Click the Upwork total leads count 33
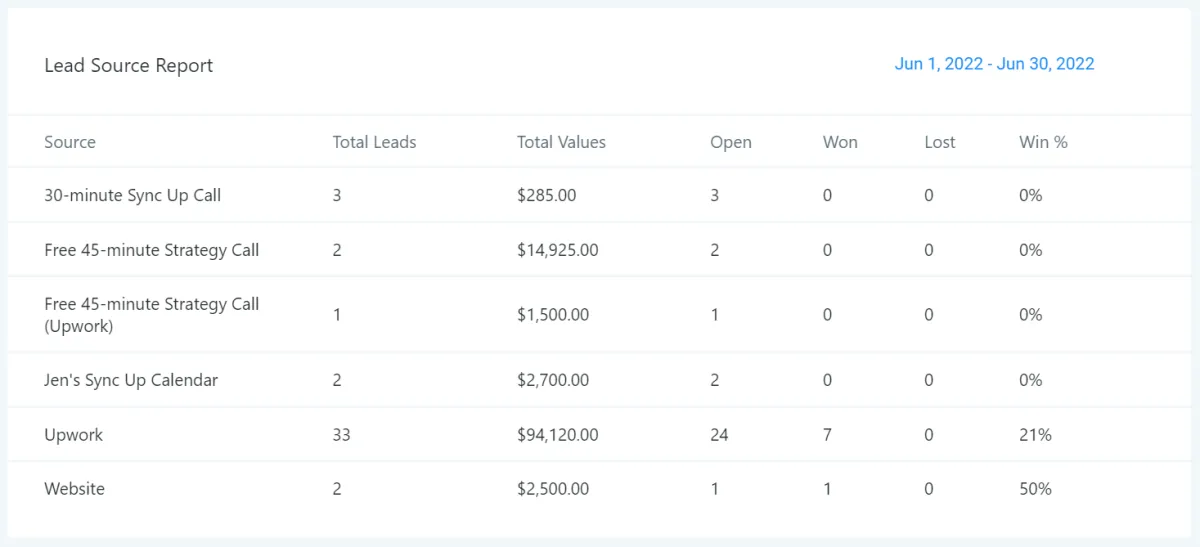The width and height of the screenshot is (1200, 547). point(342,435)
